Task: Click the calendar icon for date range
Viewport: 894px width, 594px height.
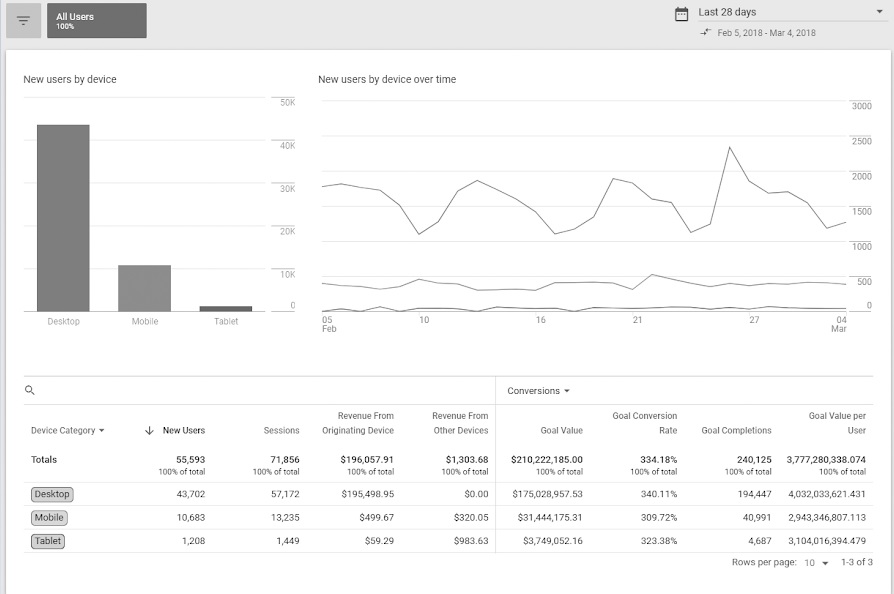Action: 682,13
